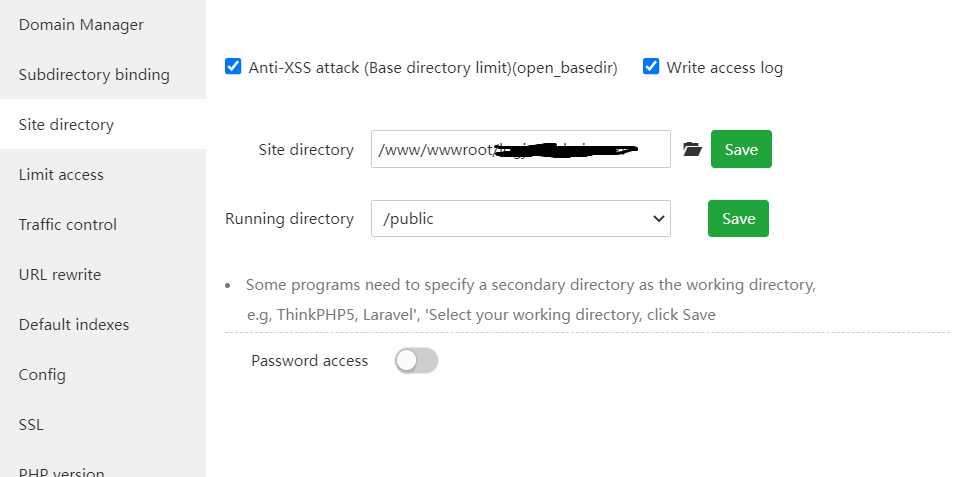Toggle Anti-XSS attack open_basedir checkbox
Screen dimensions: 959x477
click(233, 67)
